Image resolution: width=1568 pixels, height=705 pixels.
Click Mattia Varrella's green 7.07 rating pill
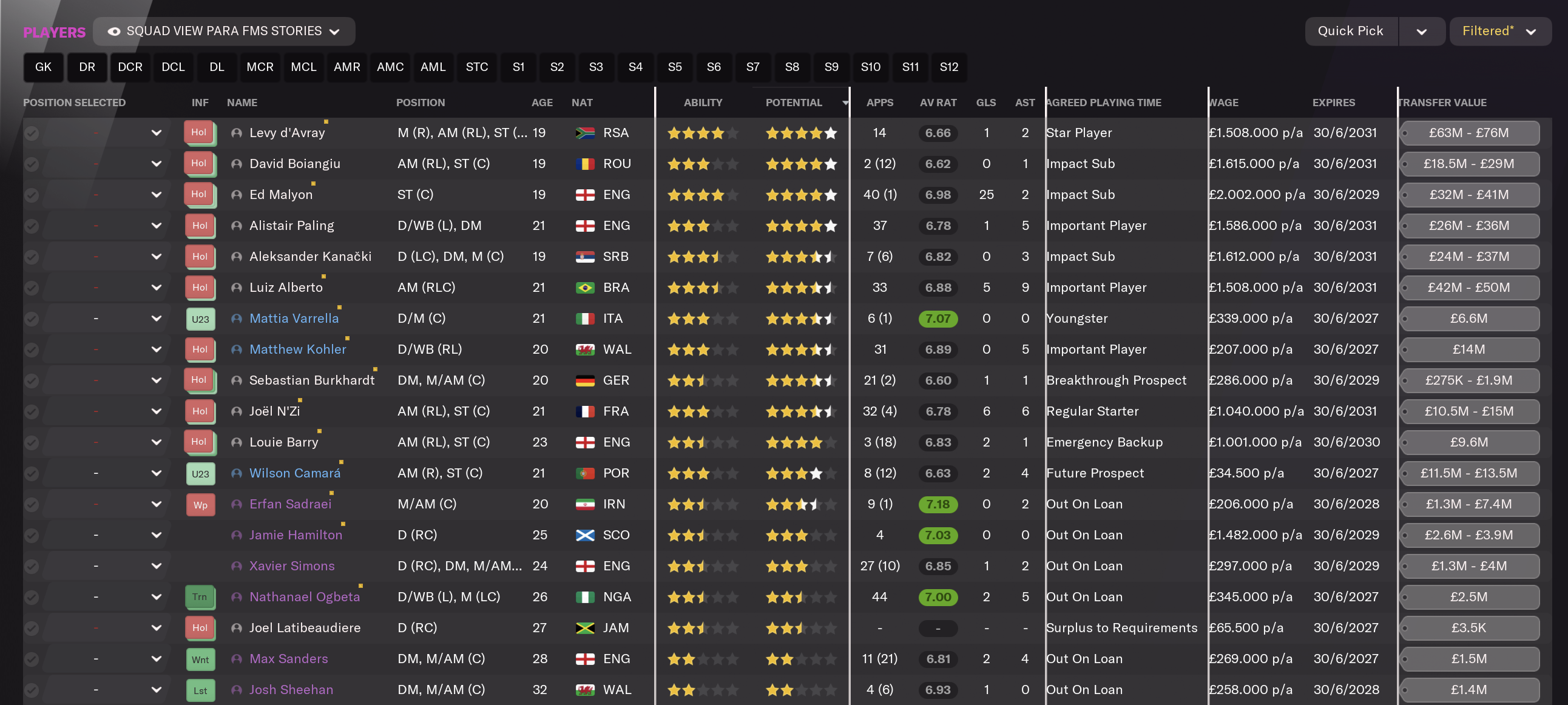point(938,319)
